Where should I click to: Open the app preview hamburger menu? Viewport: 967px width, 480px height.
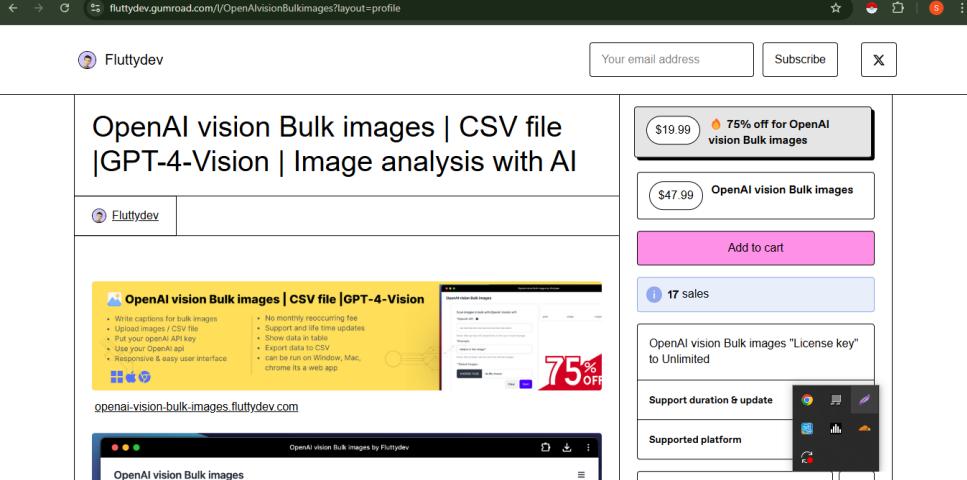click(582, 475)
